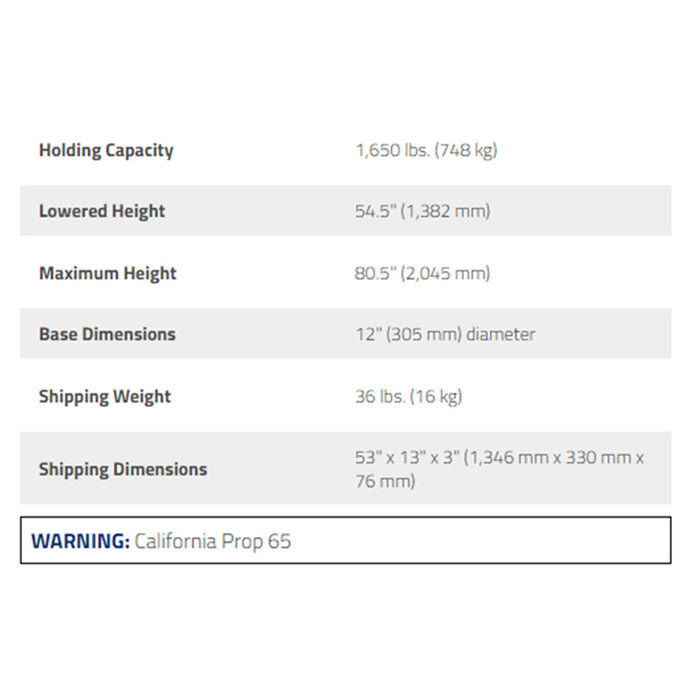Click the Lowered Height label
Screen dimensions: 700x700
[x=102, y=211]
